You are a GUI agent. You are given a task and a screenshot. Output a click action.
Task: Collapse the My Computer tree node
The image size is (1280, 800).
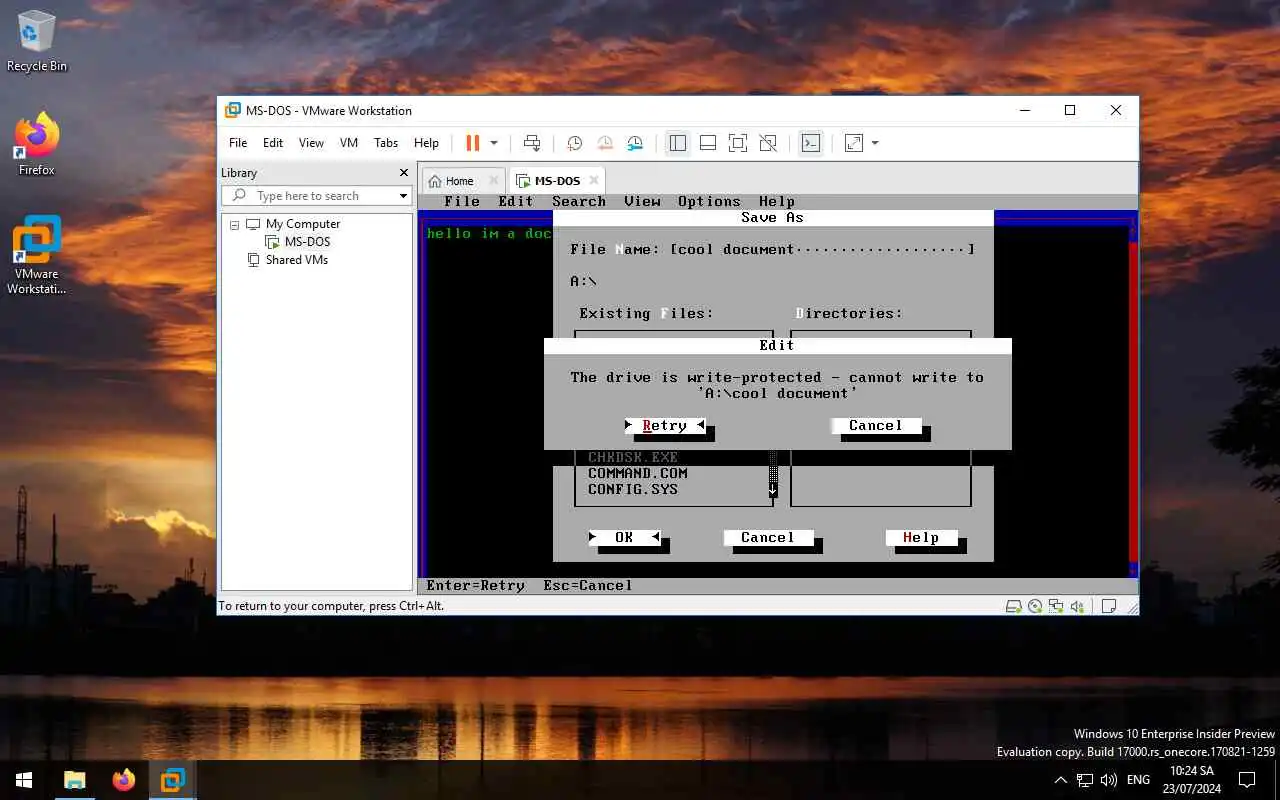(234, 224)
